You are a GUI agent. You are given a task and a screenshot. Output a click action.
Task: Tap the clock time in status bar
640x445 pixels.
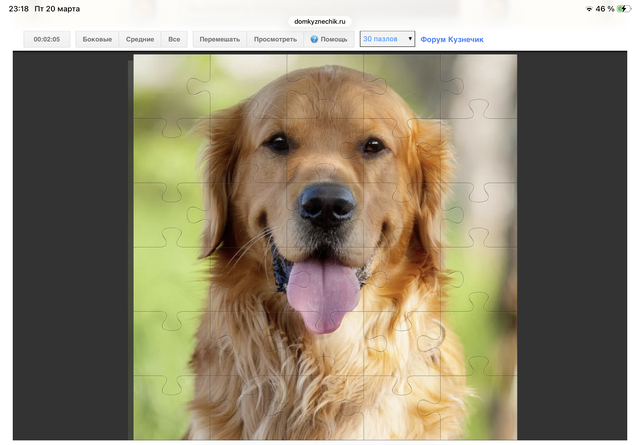coord(18,8)
